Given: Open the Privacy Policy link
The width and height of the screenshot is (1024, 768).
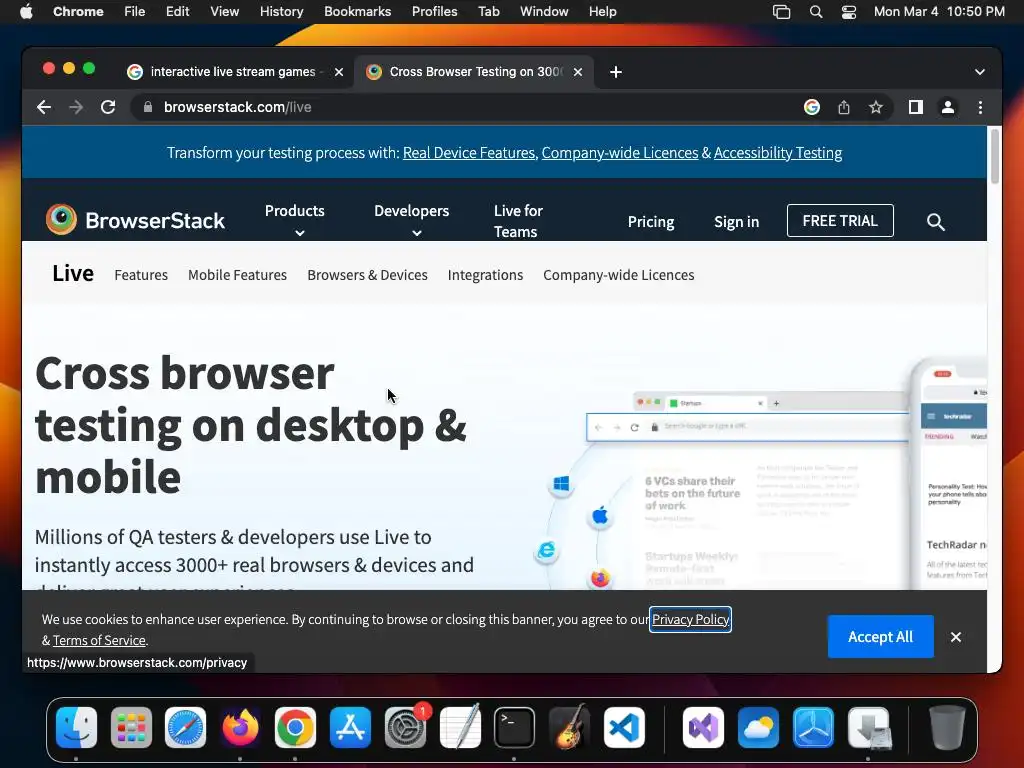Looking at the screenshot, I should 690,620.
